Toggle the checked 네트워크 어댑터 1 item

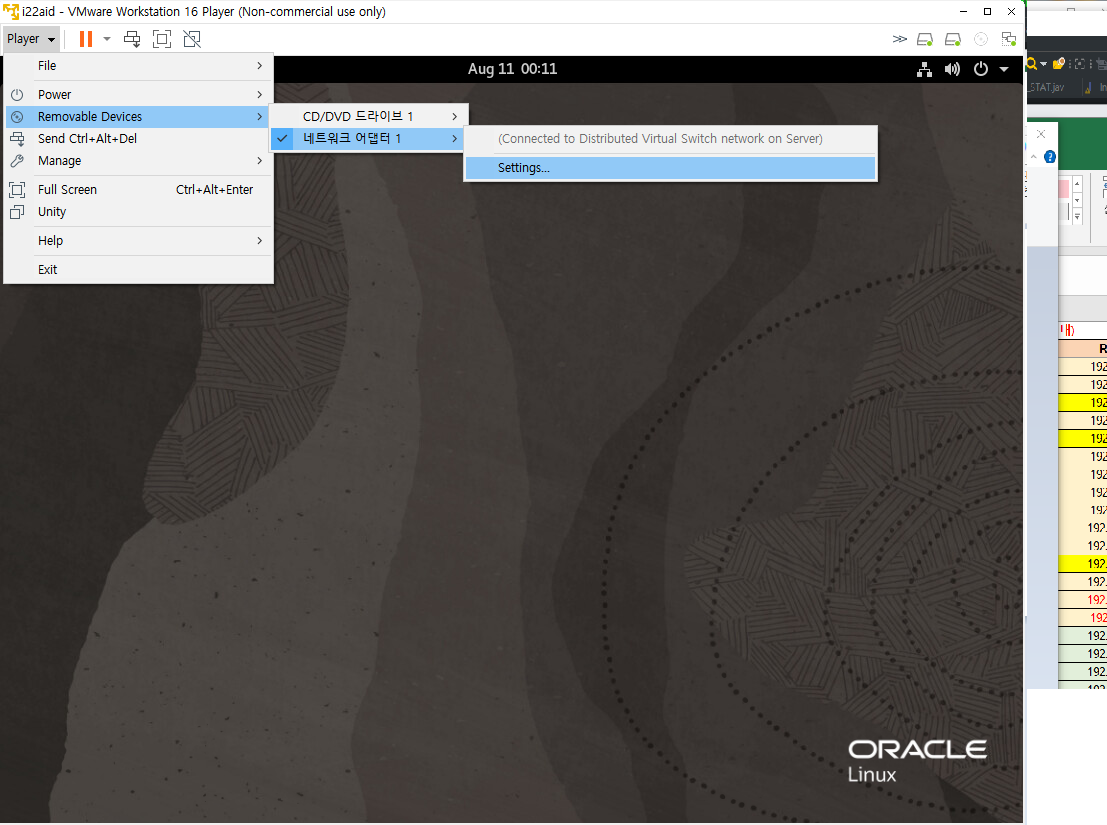(369, 138)
